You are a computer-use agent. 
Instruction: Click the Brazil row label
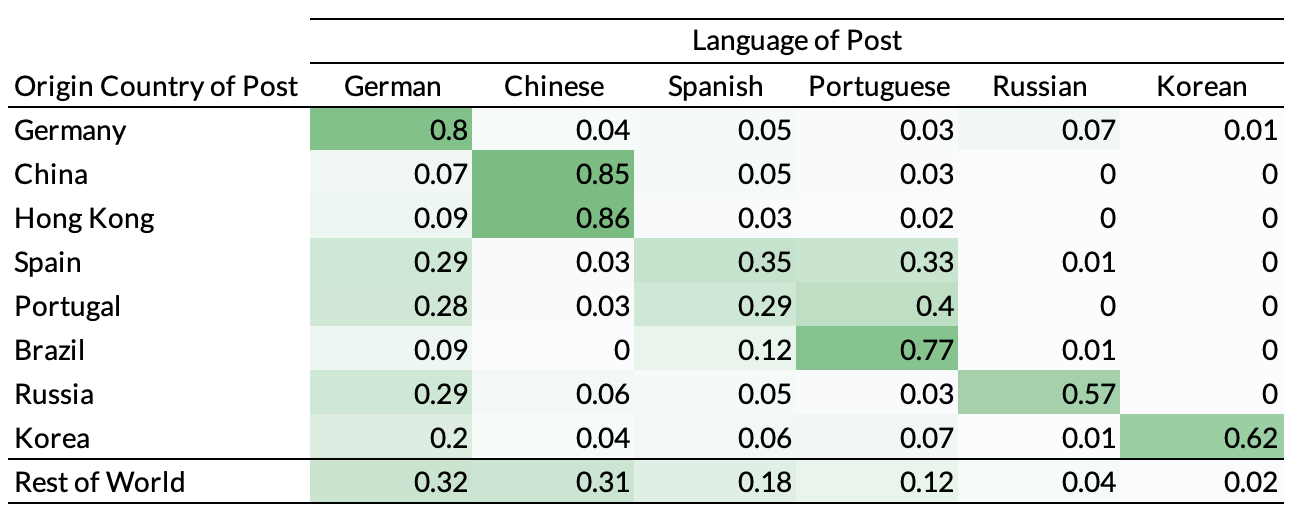tap(49, 351)
